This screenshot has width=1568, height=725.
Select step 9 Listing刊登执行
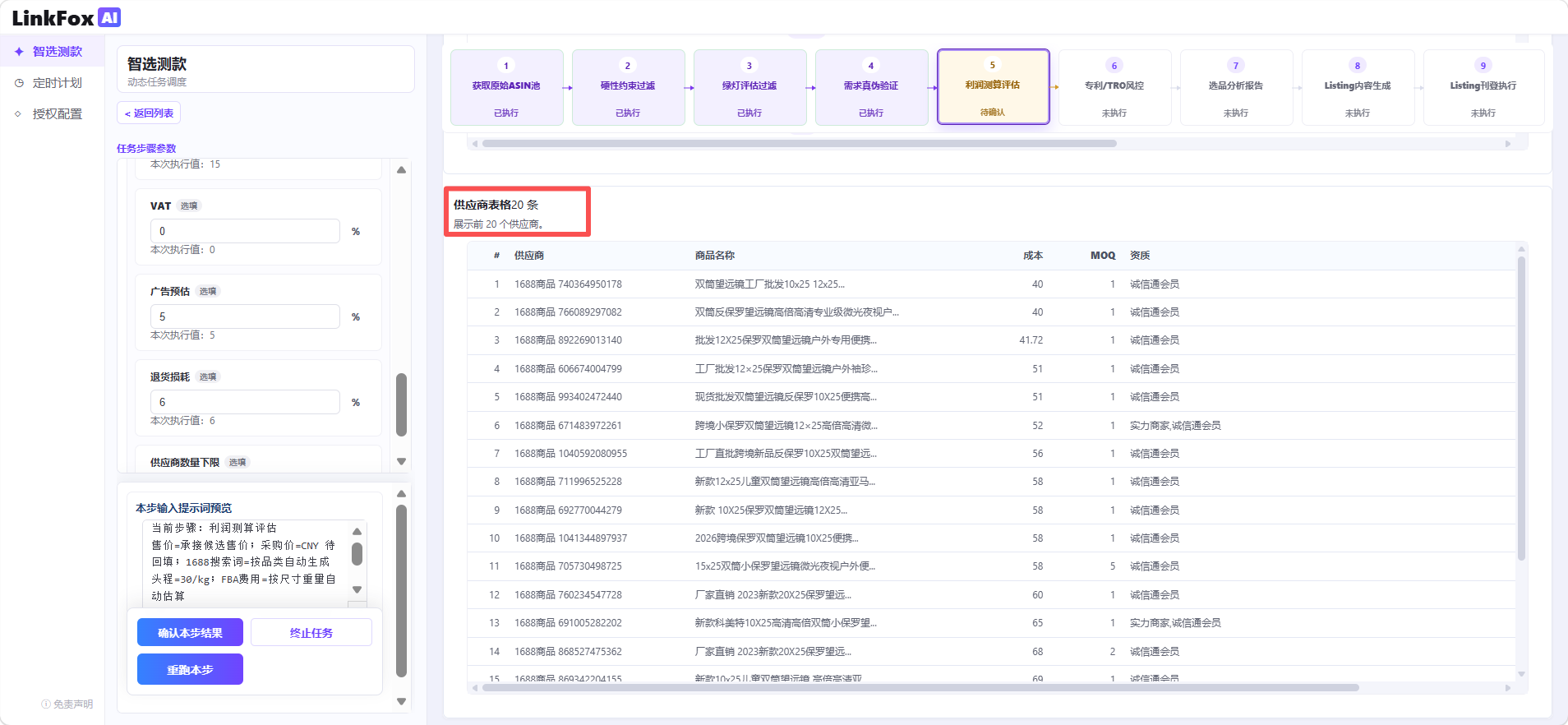[x=1483, y=87]
